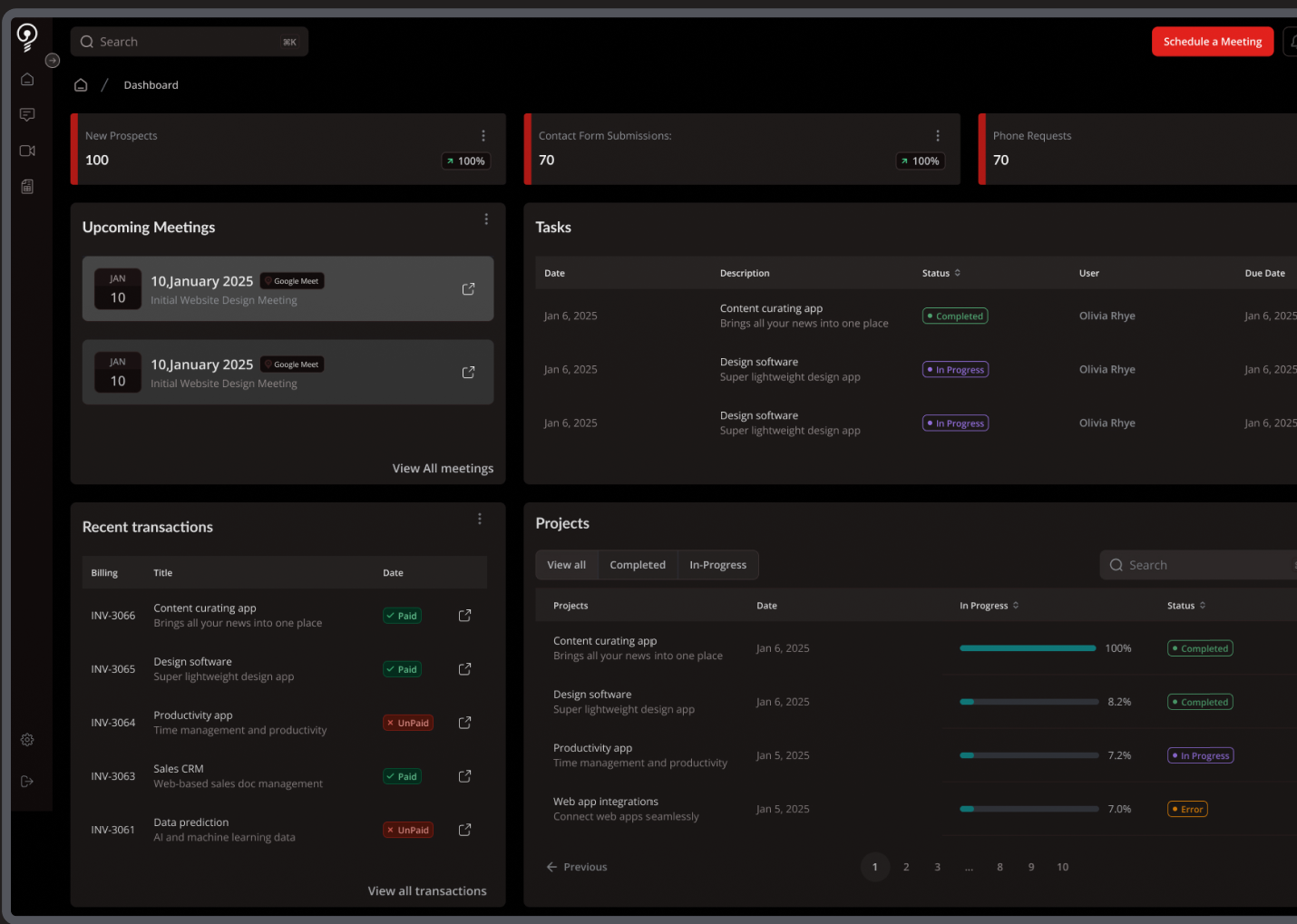
Task: Click the settings gear in the sidebar
Action: click(27, 740)
